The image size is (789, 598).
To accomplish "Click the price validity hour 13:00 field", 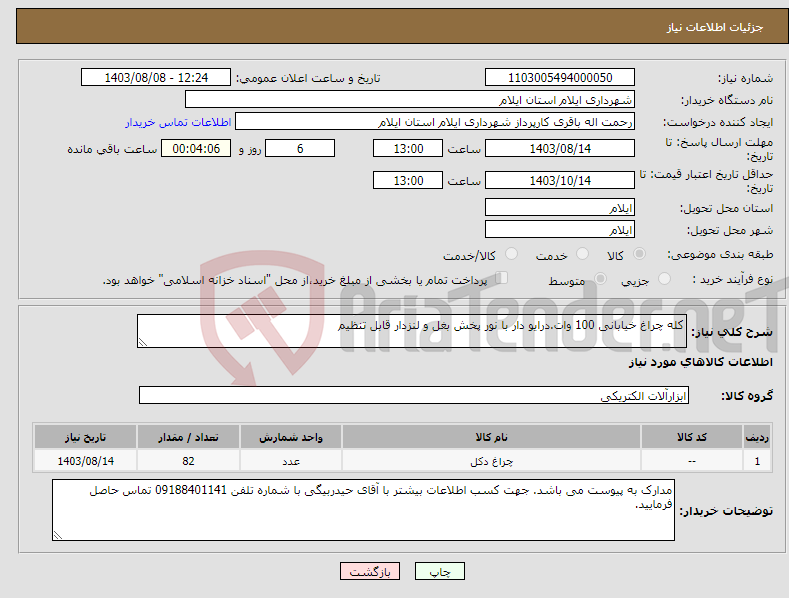I will tap(408, 180).
